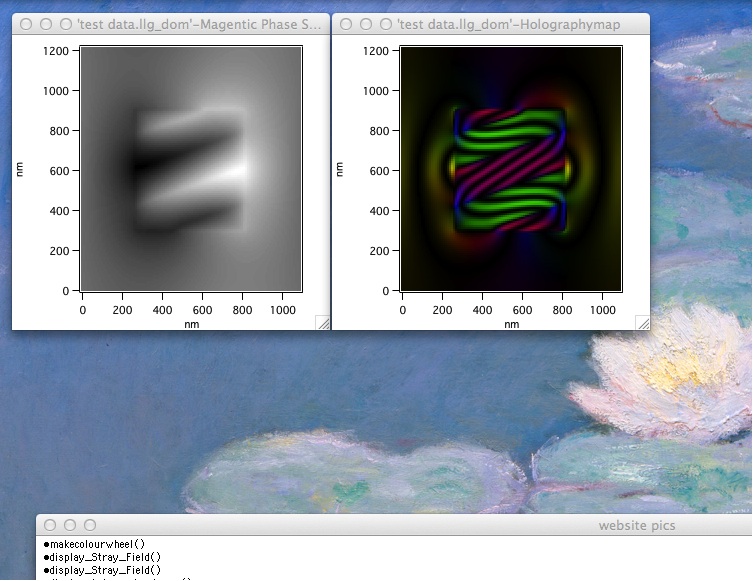
Task: Click the grayscale magnetic phase image
Action: pos(191,169)
